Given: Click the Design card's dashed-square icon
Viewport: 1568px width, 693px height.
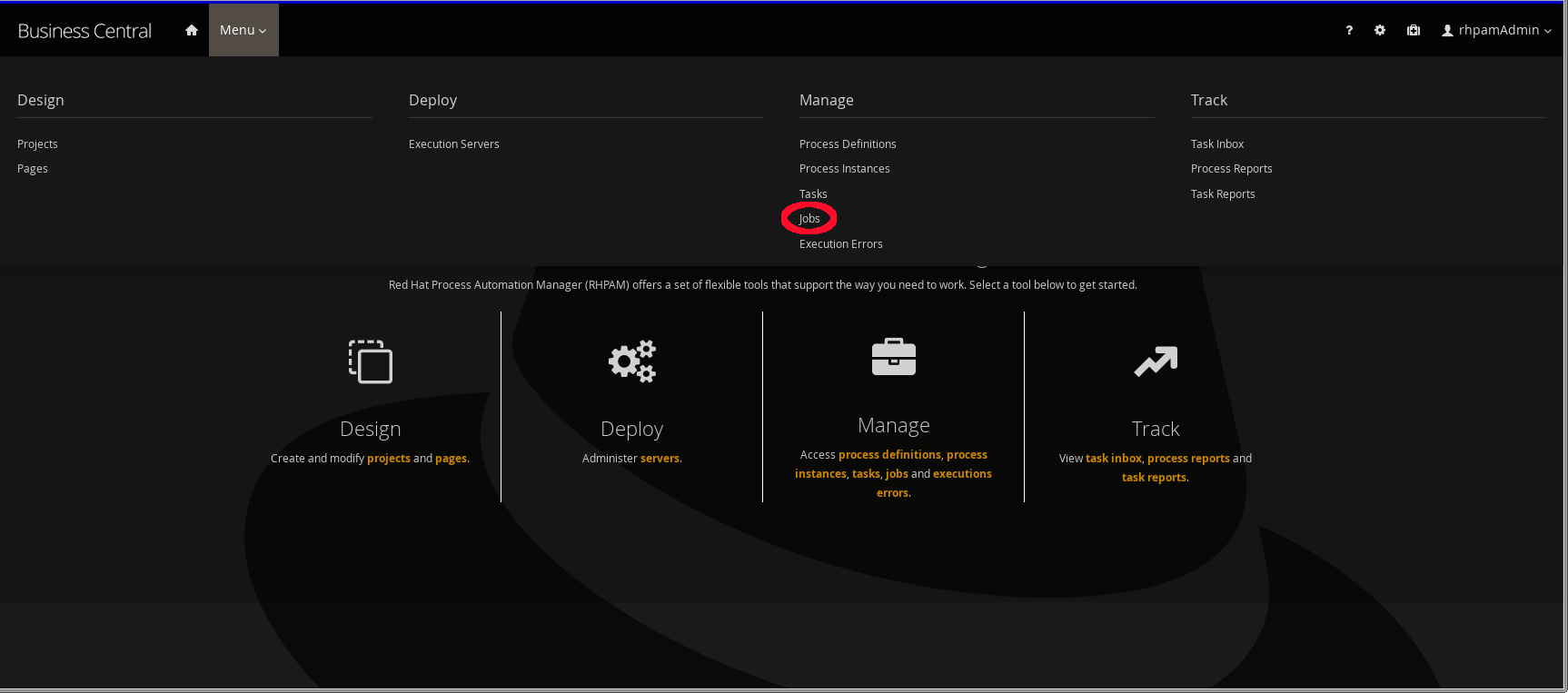Looking at the screenshot, I should tap(371, 361).
